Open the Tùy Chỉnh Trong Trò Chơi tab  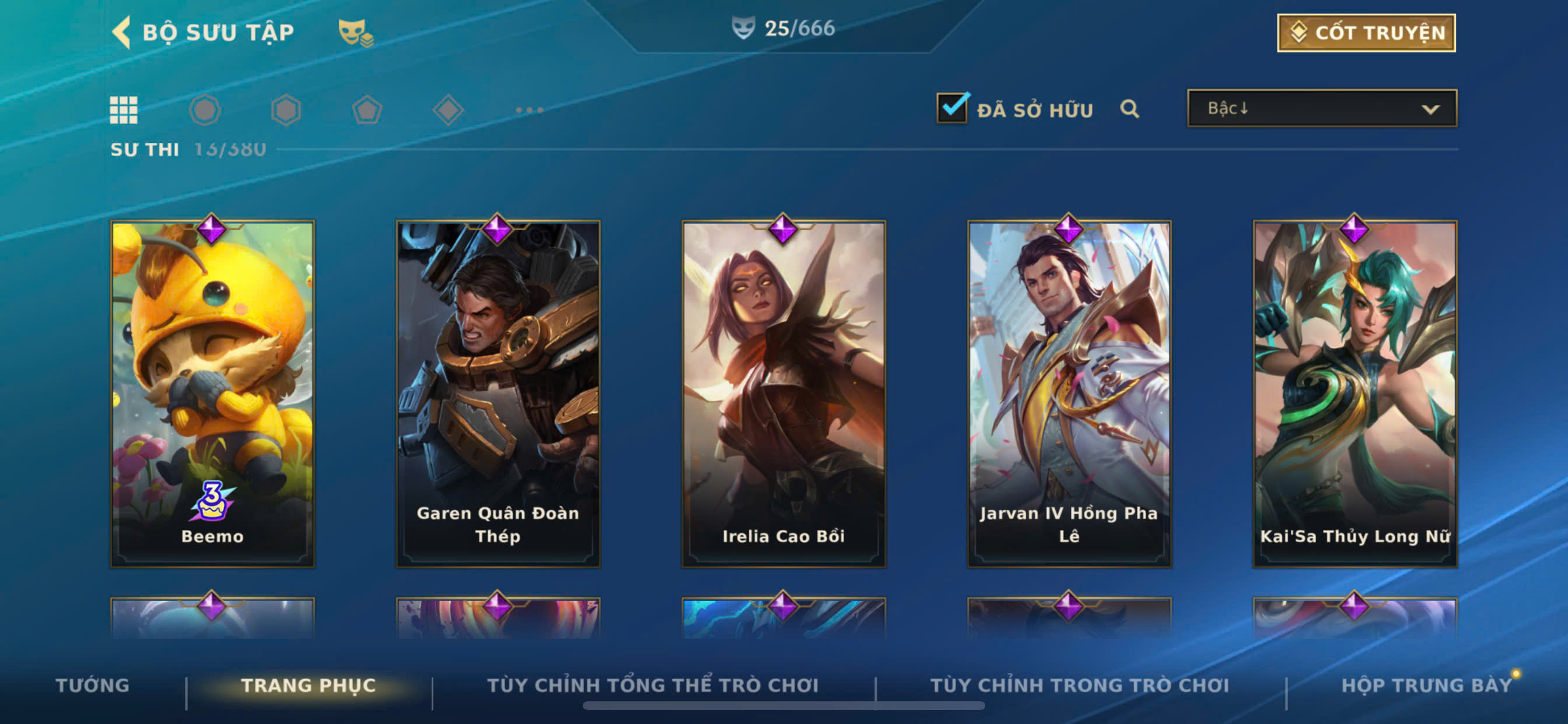[x=1080, y=685]
